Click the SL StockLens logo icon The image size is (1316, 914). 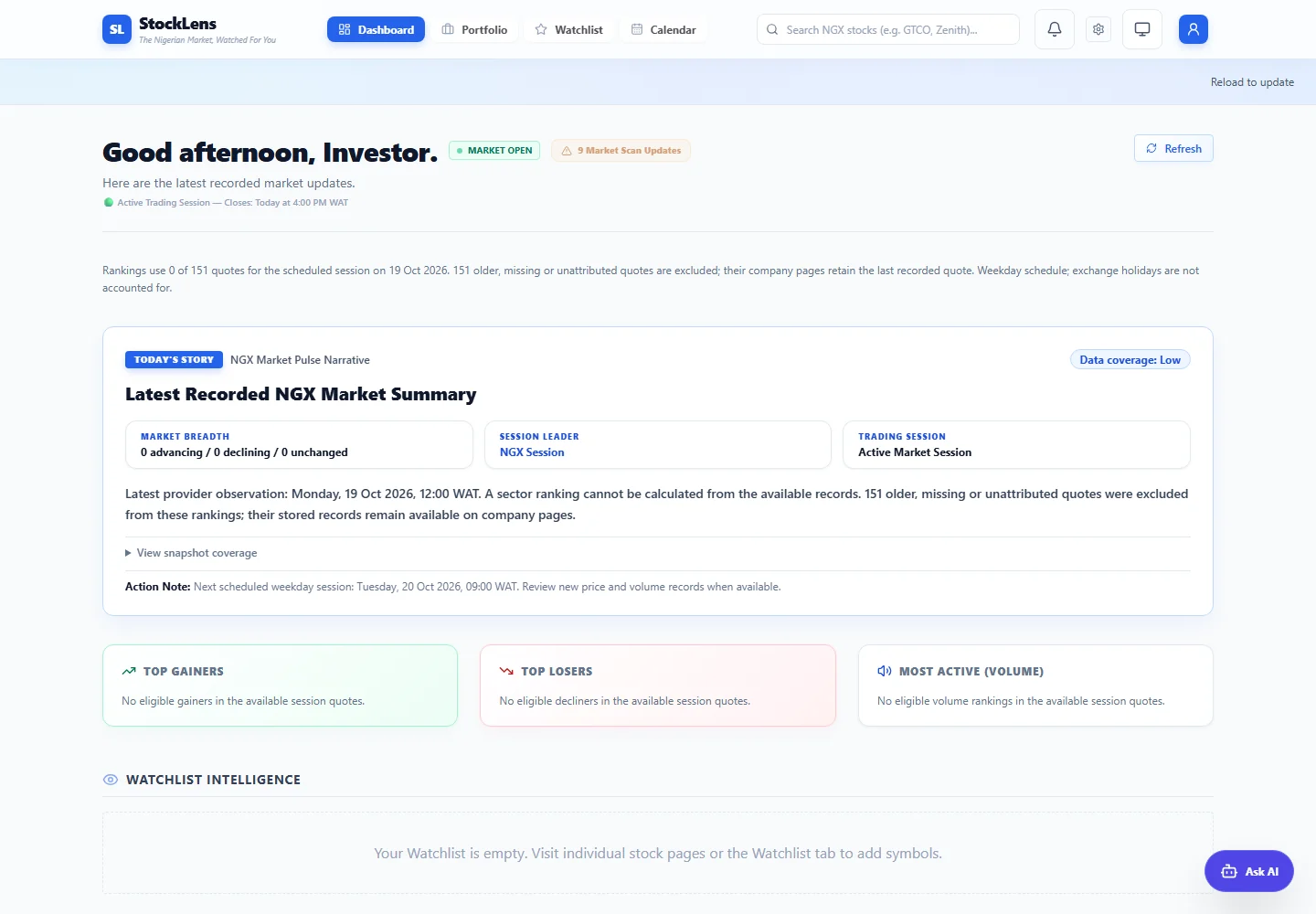tap(117, 29)
